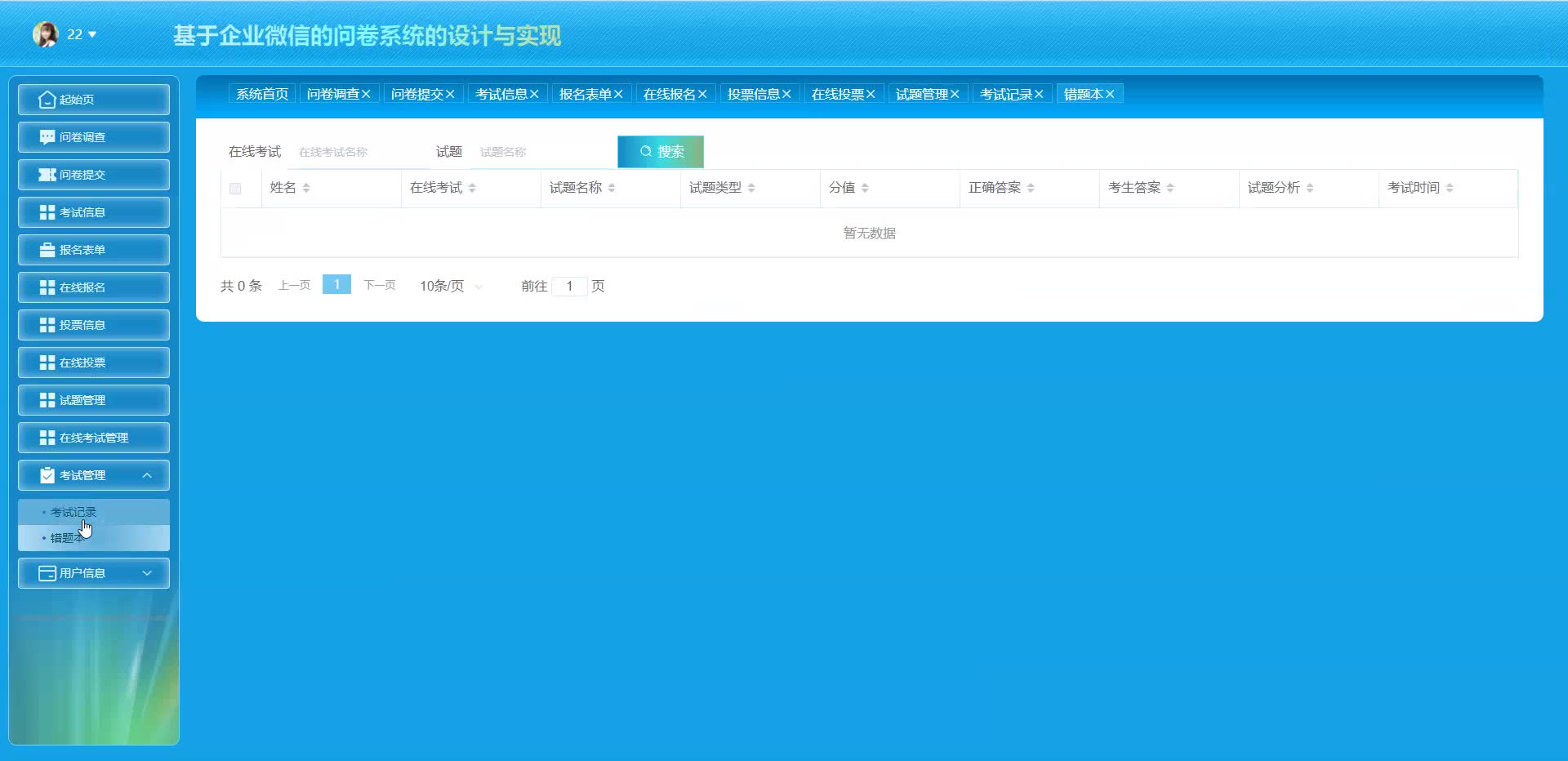This screenshot has height=761, width=1568.
Task: Select the 试题管理 sidebar icon
Action: 47,399
